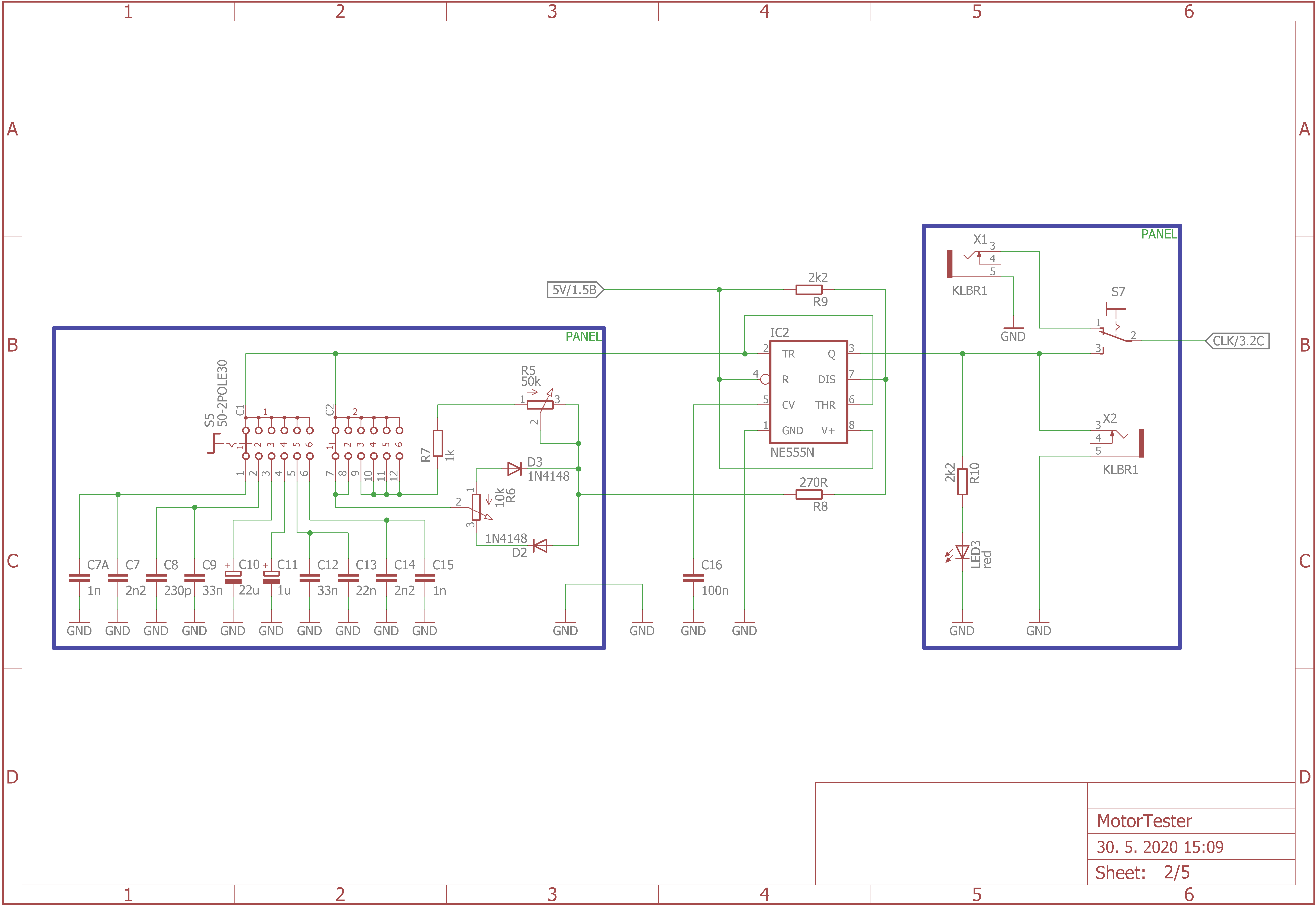Click the 270R value text

click(x=813, y=483)
